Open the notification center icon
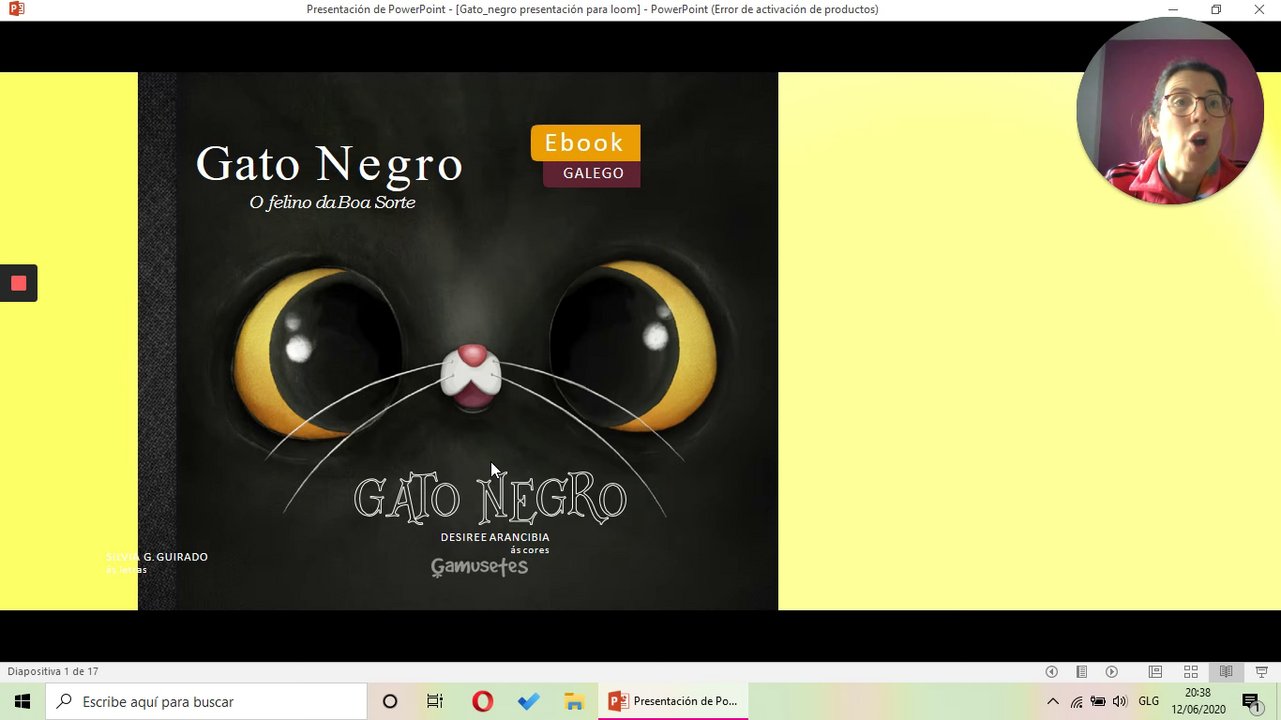The height and width of the screenshot is (720, 1281). pyautogui.click(x=1251, y=702)
